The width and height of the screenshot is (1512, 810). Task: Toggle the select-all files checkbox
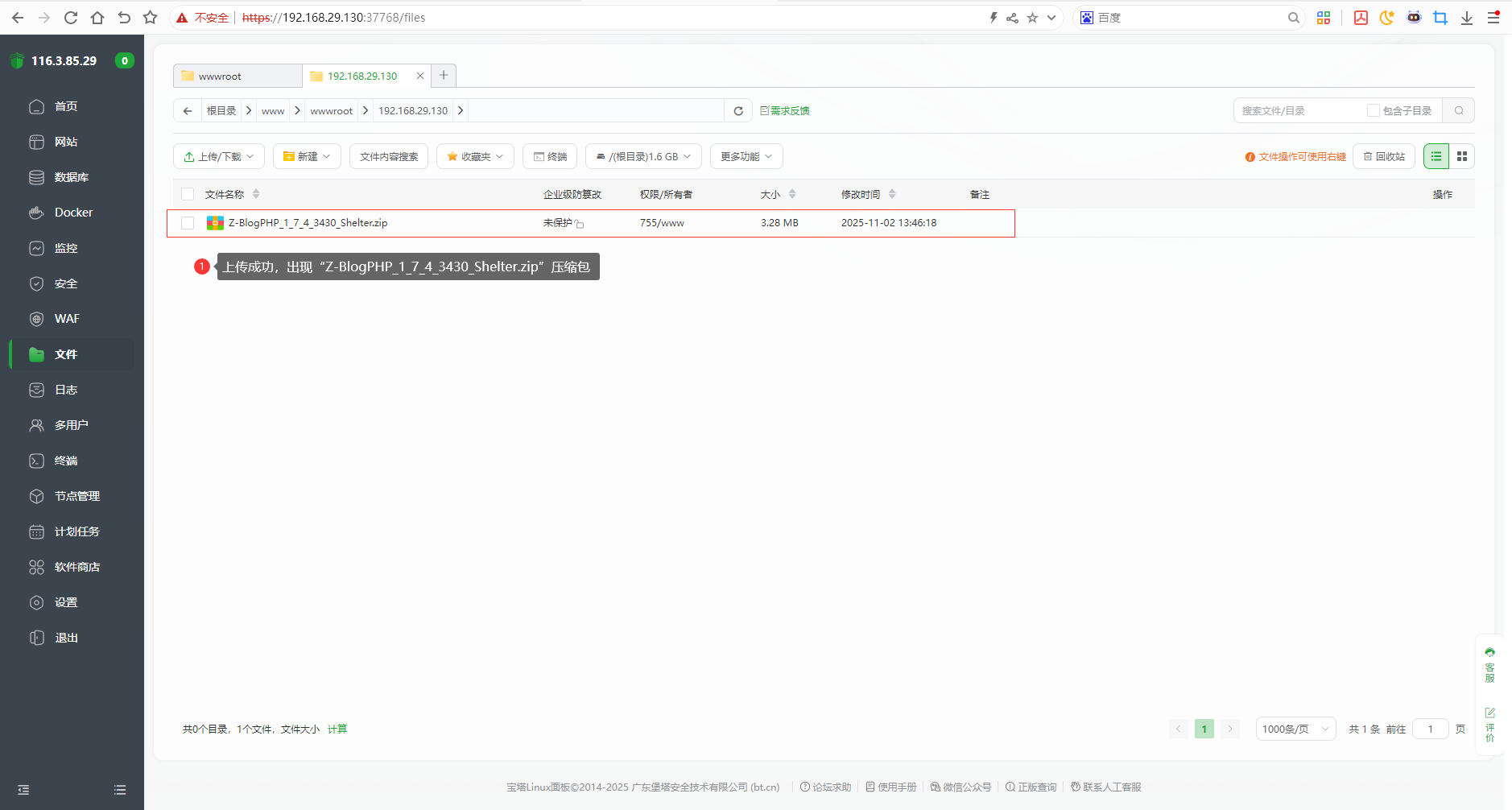click(188, 194)
